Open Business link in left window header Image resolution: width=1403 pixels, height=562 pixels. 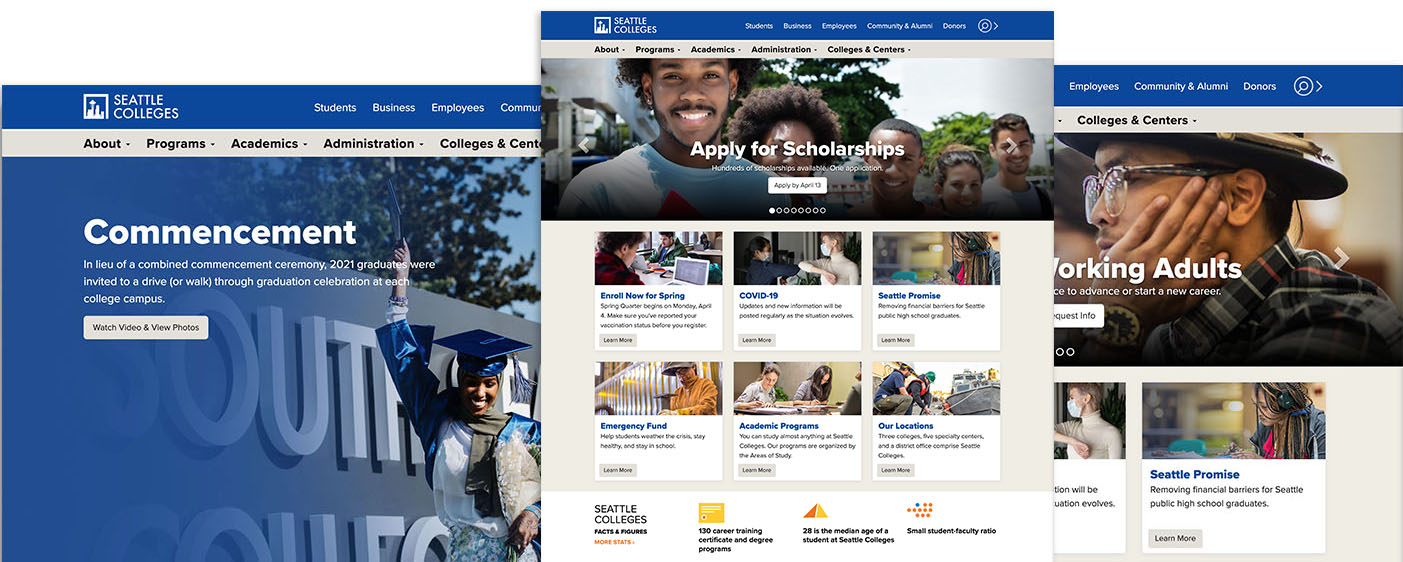[x=394, y=108]
